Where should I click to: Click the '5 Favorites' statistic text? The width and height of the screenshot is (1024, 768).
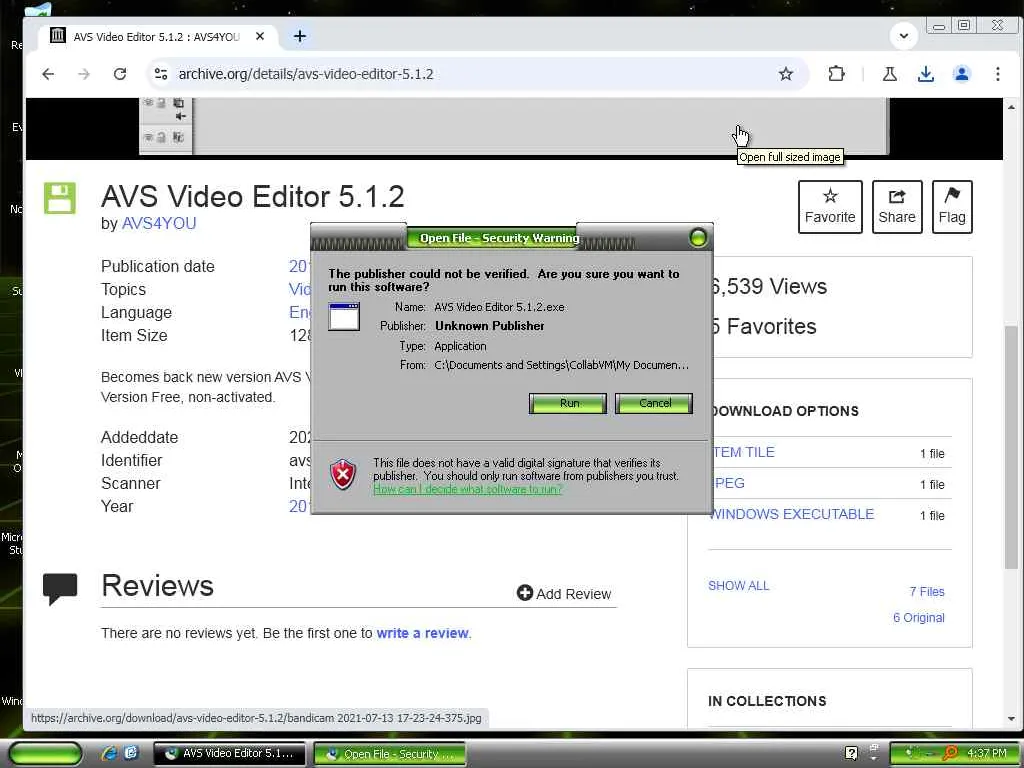[764, 327]
